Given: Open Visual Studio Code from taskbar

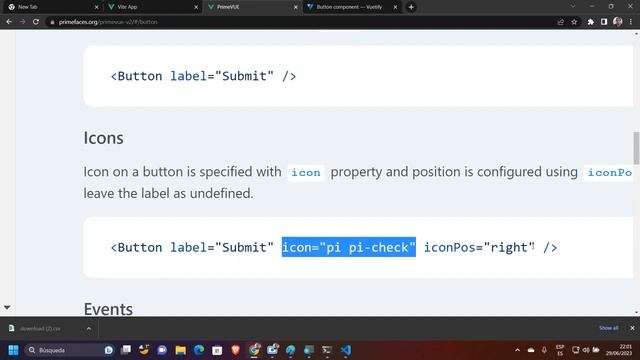Looking at the screenshot, I should point(346,350).
